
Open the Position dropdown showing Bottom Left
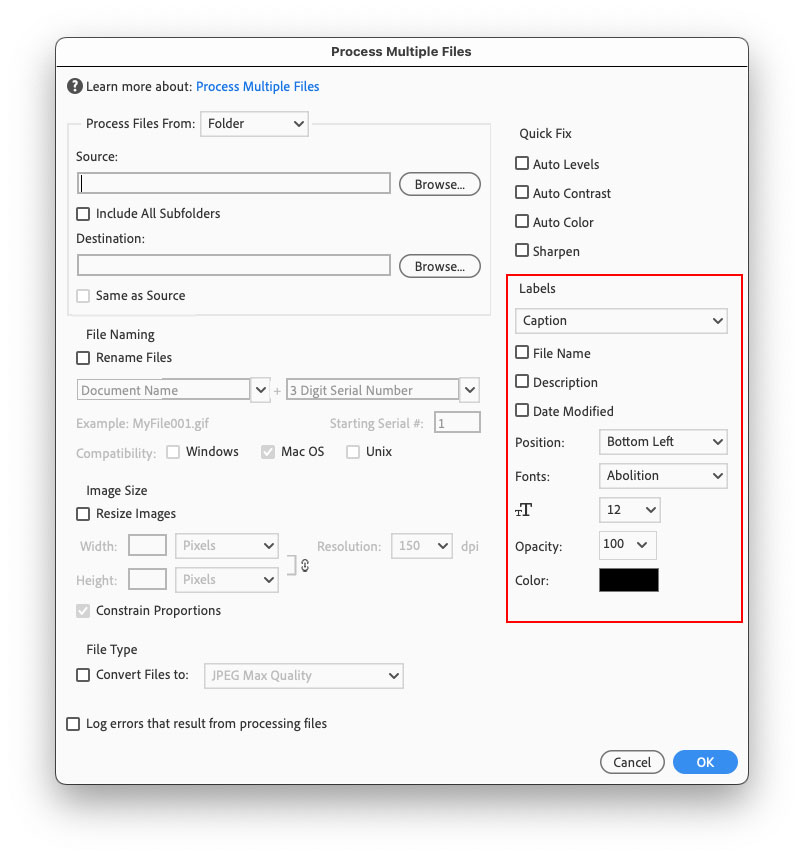click(663, 441)
